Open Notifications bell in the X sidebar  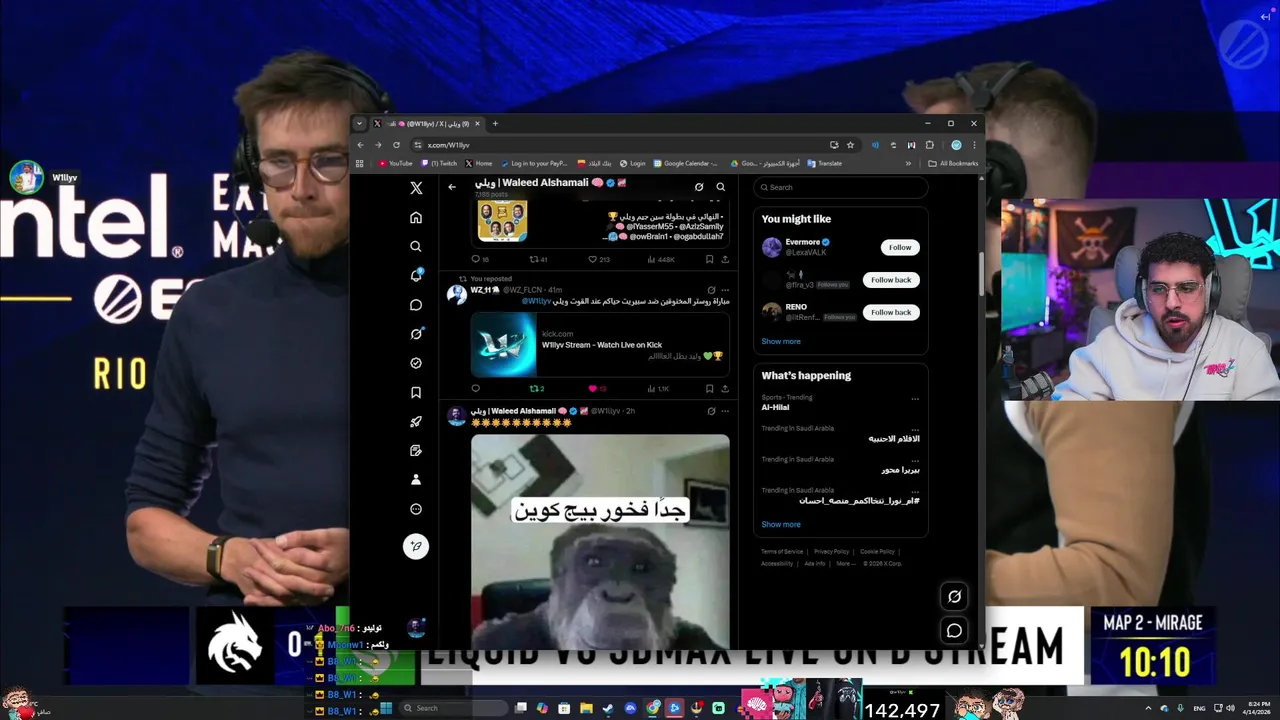(x=416, y=276)
